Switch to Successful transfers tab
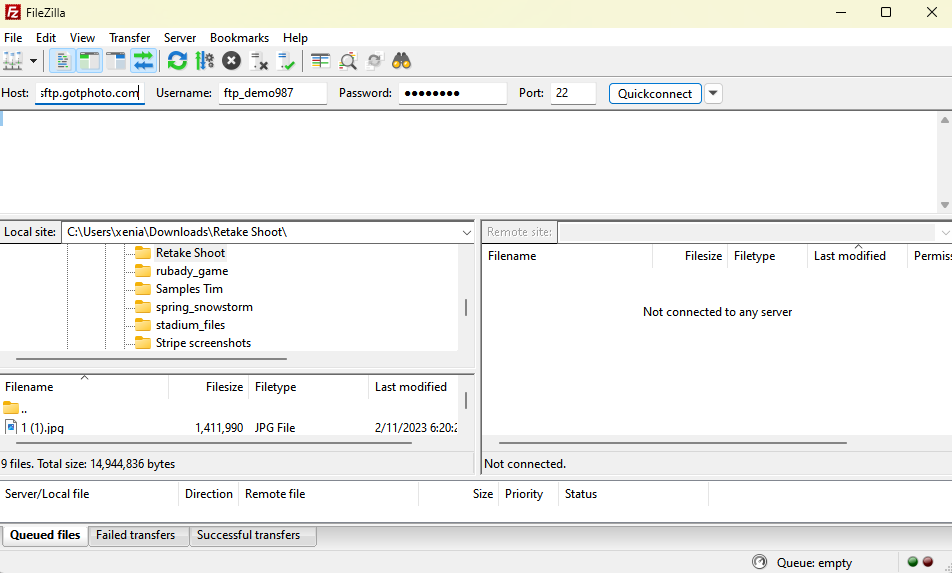Image resolution: width=952 pixels, height=573 pixels. (253, 535)
